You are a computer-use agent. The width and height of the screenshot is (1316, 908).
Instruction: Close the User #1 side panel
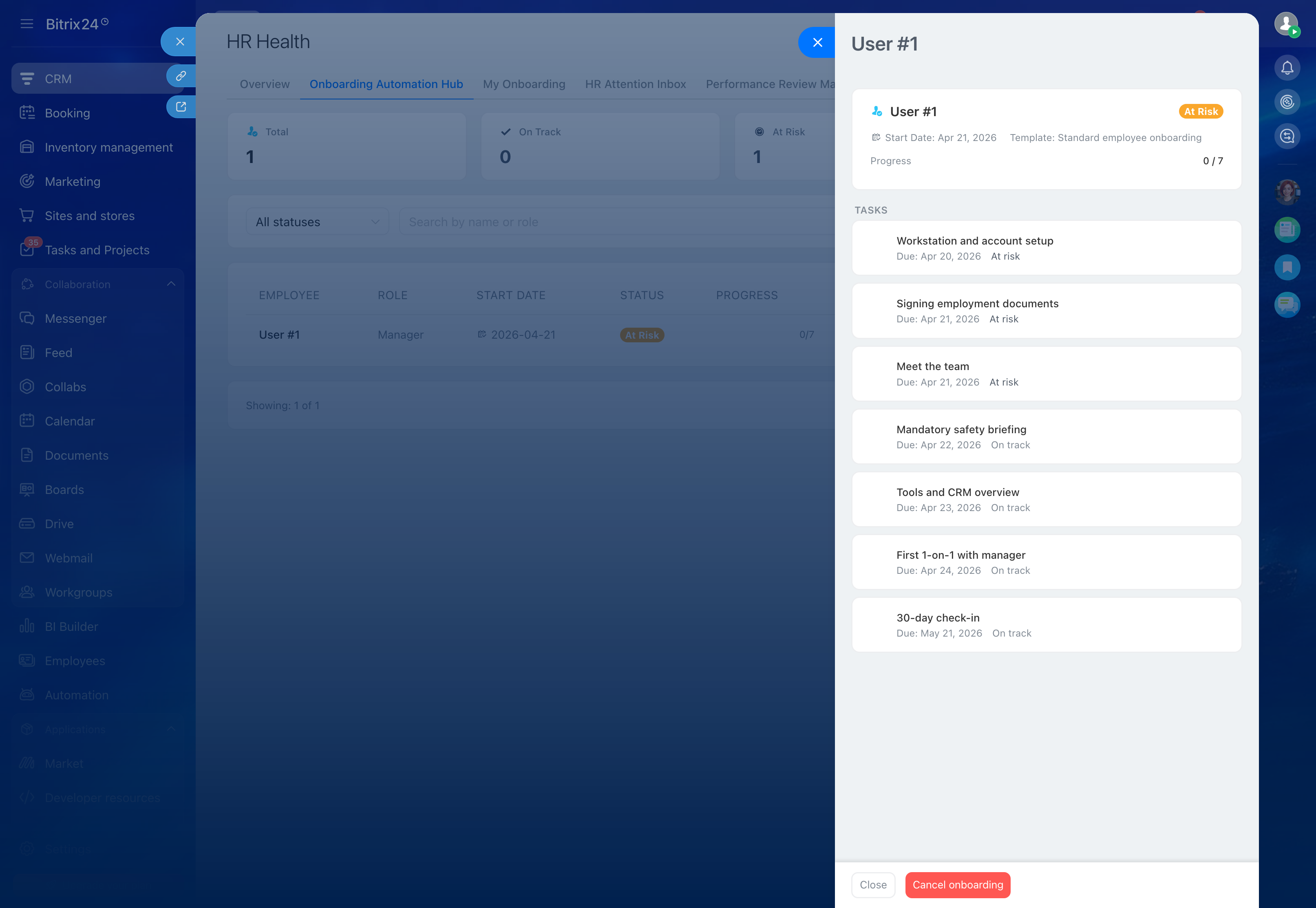click(x=817, y=42)
